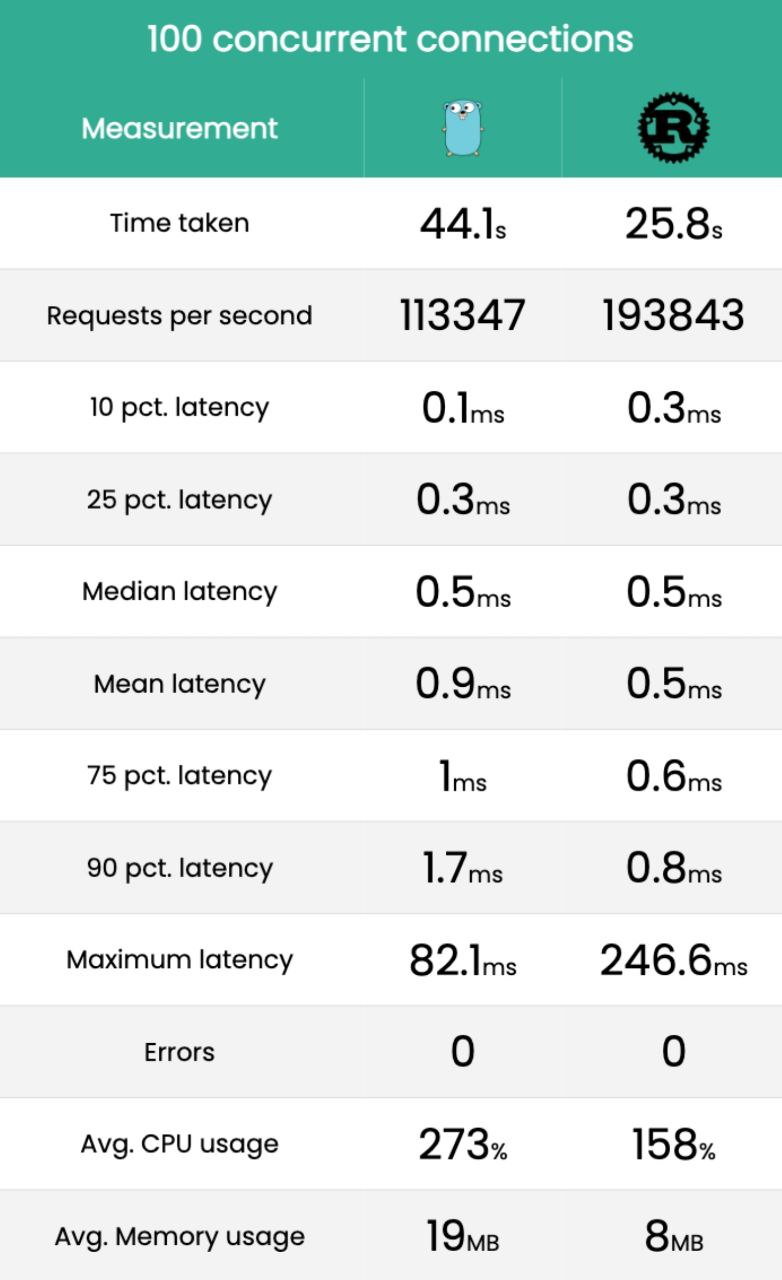Select the Median latency row label
This screenshot has height=1280, width=782.
coord(180,591)
